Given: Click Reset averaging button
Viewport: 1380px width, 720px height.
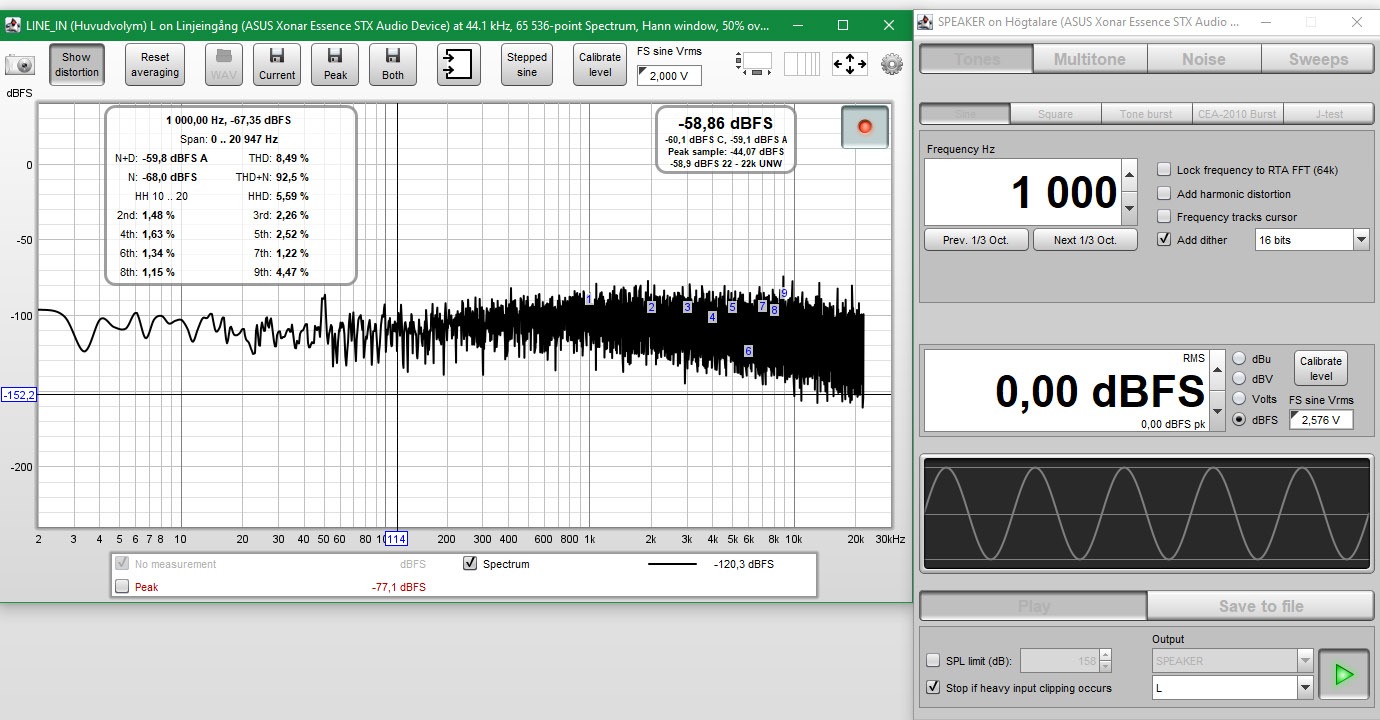Looking at the screenshot, I should point(155,65).
